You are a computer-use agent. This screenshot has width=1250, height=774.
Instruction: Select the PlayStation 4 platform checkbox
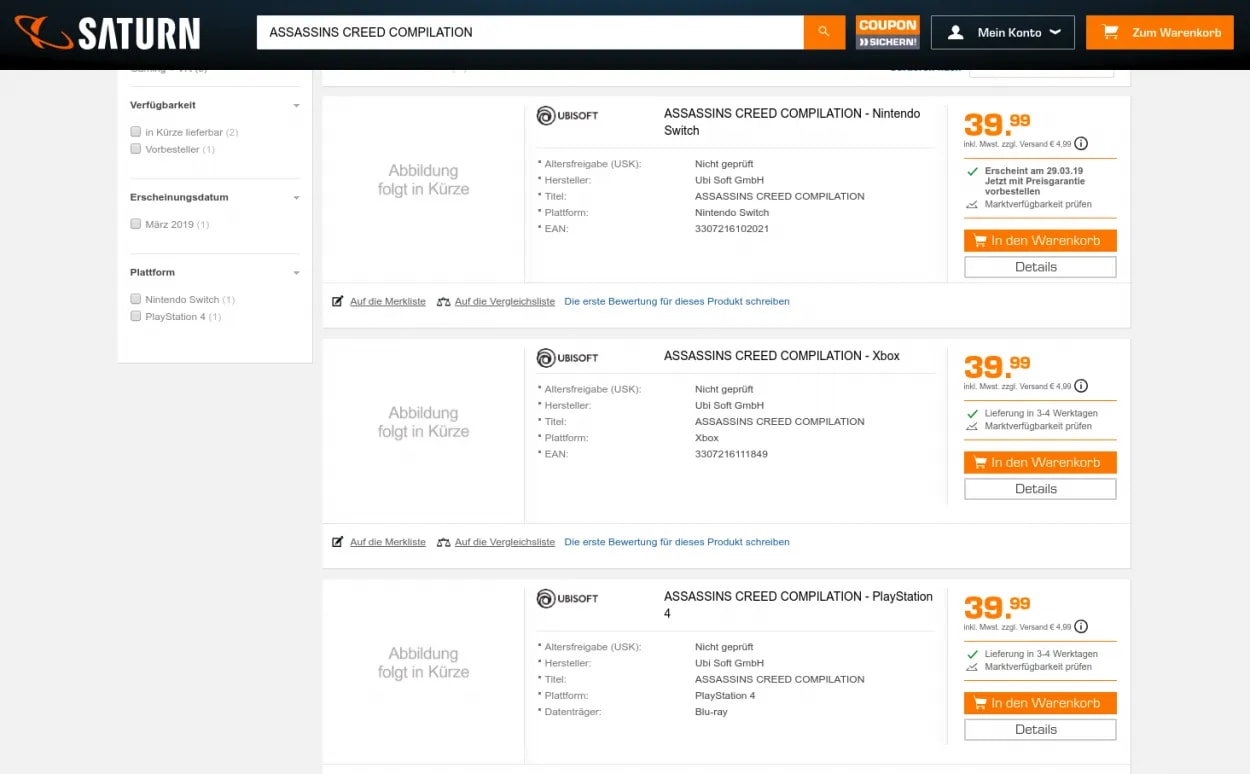(136, 316)
